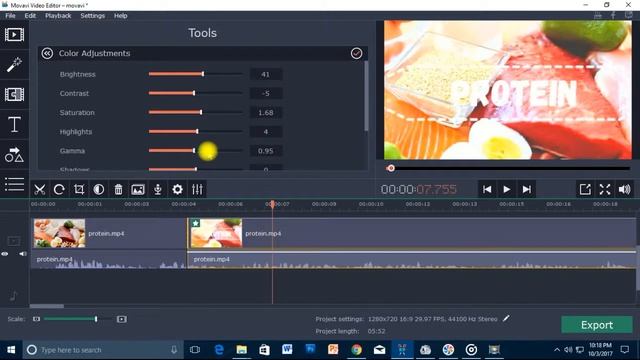This screenshot has width=640, height=360.
Task: Open the Settings menu
Action: [93, 16]
